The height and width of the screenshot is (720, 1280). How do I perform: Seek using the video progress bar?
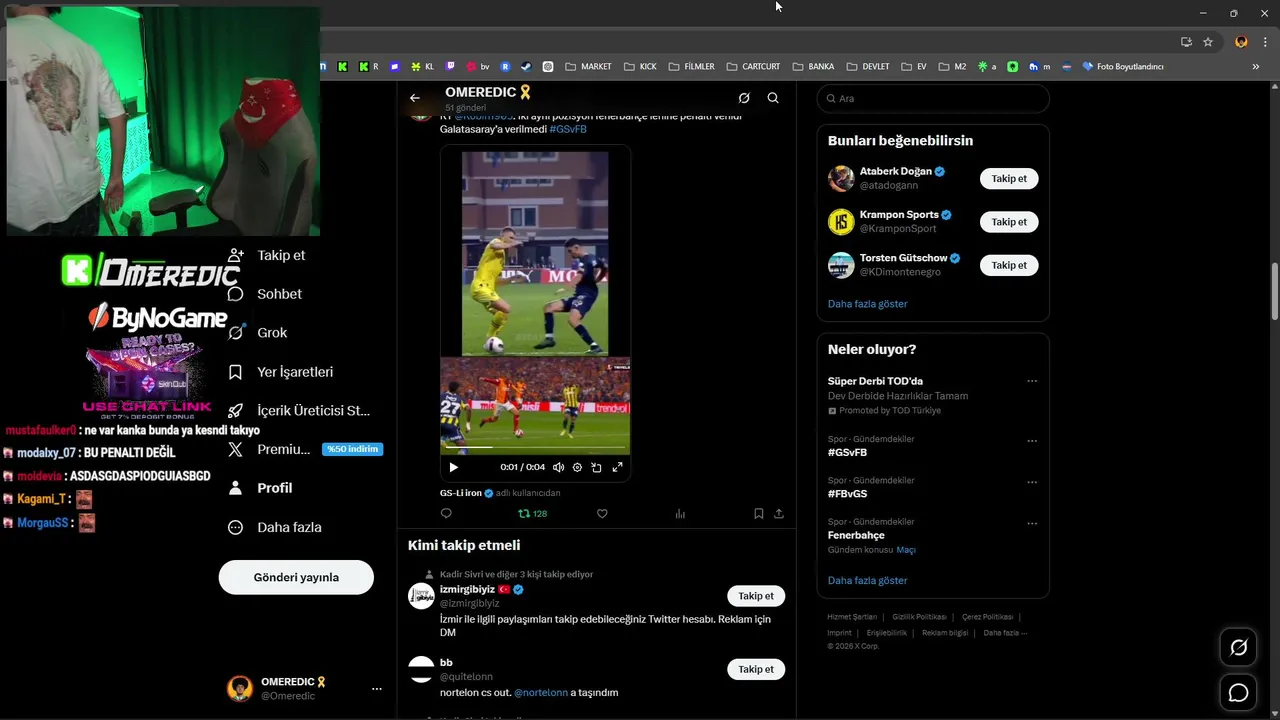pos(535,447)
